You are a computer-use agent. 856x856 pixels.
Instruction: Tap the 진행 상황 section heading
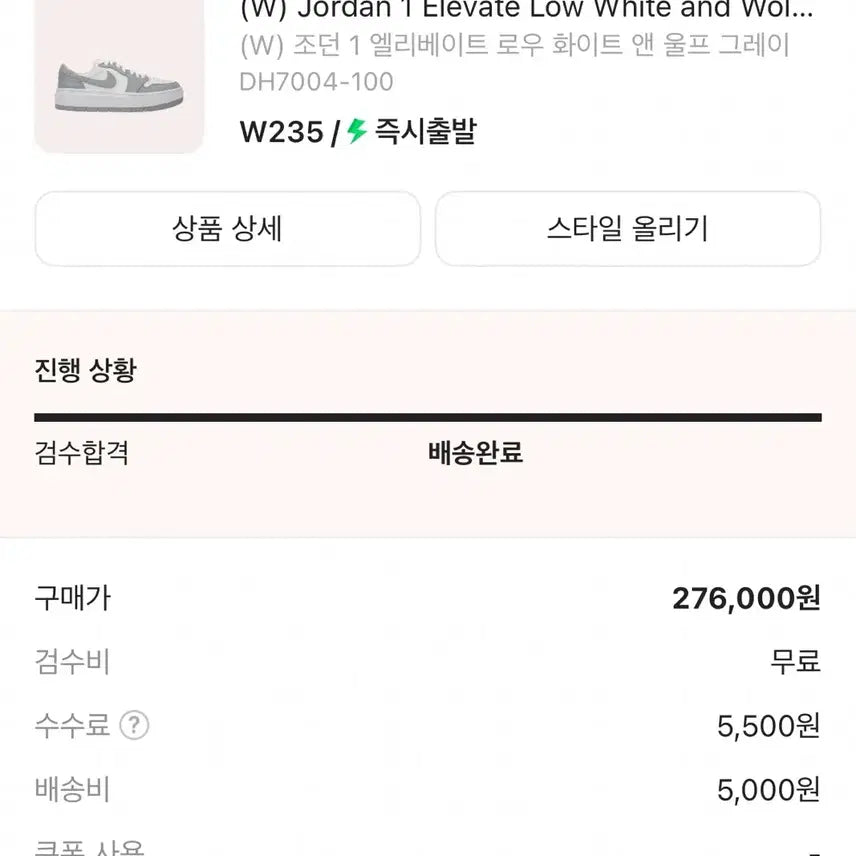click(85, 371)
